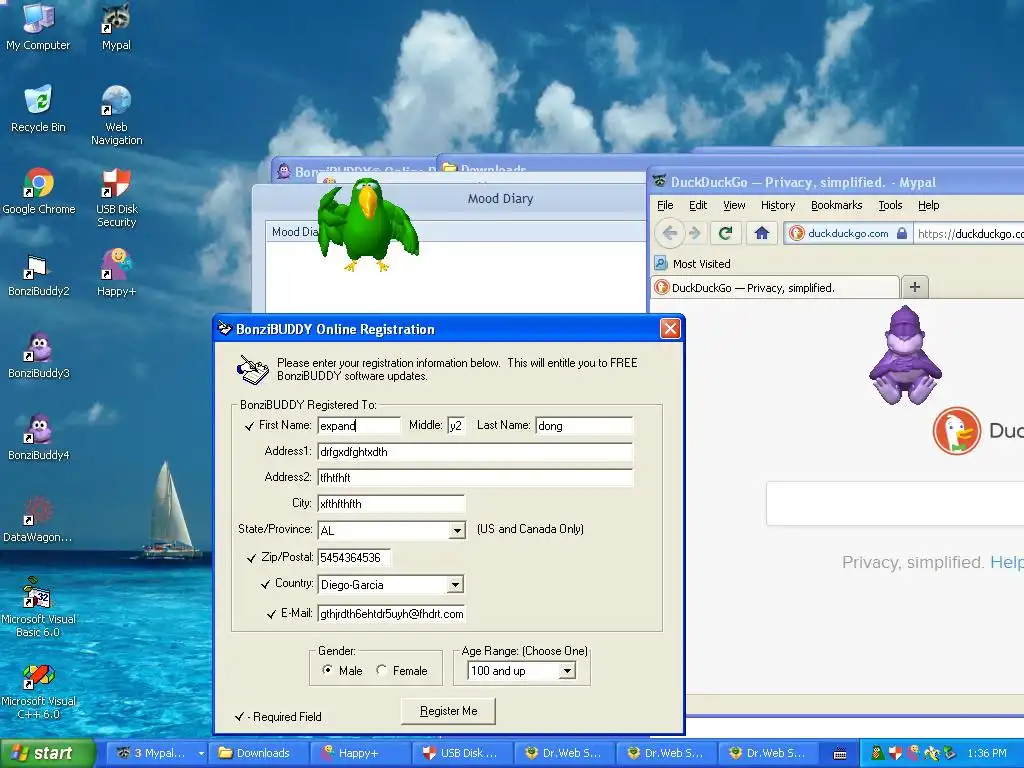Go forward in Mypal browser

point(695,232)
